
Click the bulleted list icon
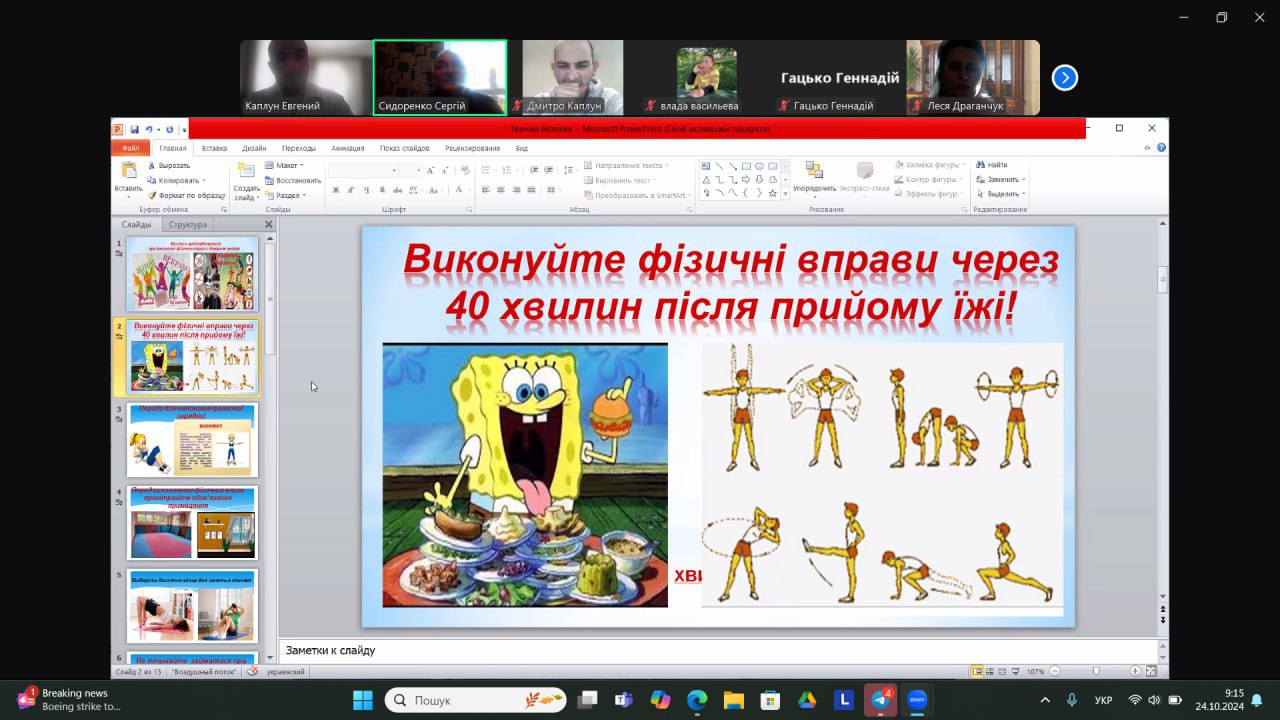pyautogui.click(x=486, y=171)
